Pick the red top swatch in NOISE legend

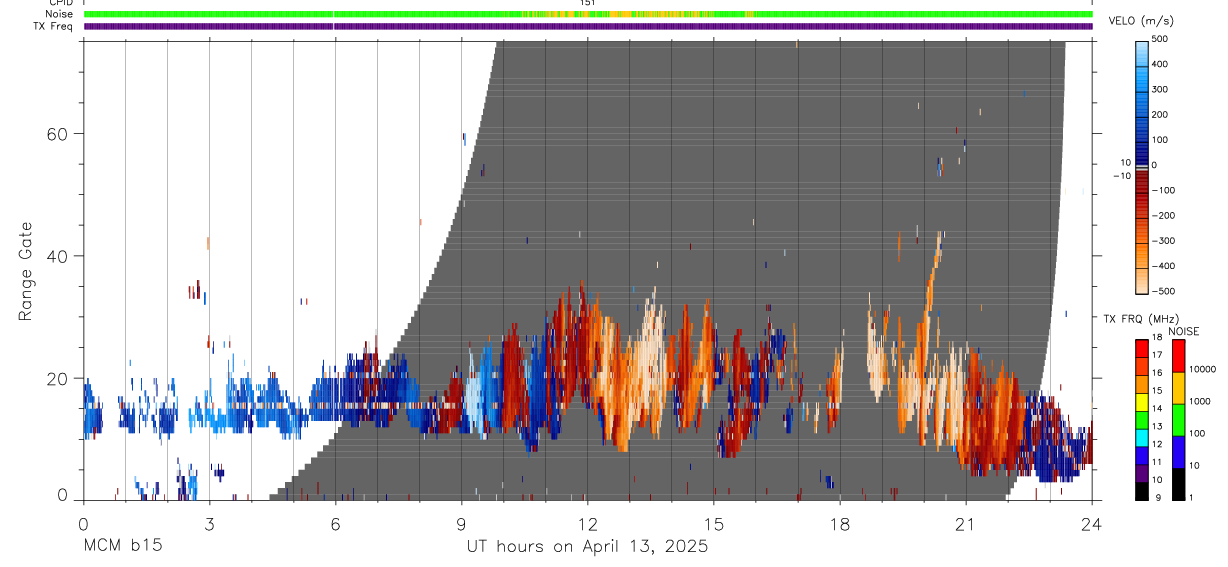click(1178, 356)
